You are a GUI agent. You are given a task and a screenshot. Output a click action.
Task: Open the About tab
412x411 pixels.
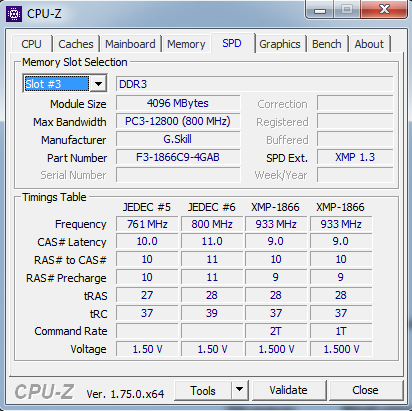point(369,44)
